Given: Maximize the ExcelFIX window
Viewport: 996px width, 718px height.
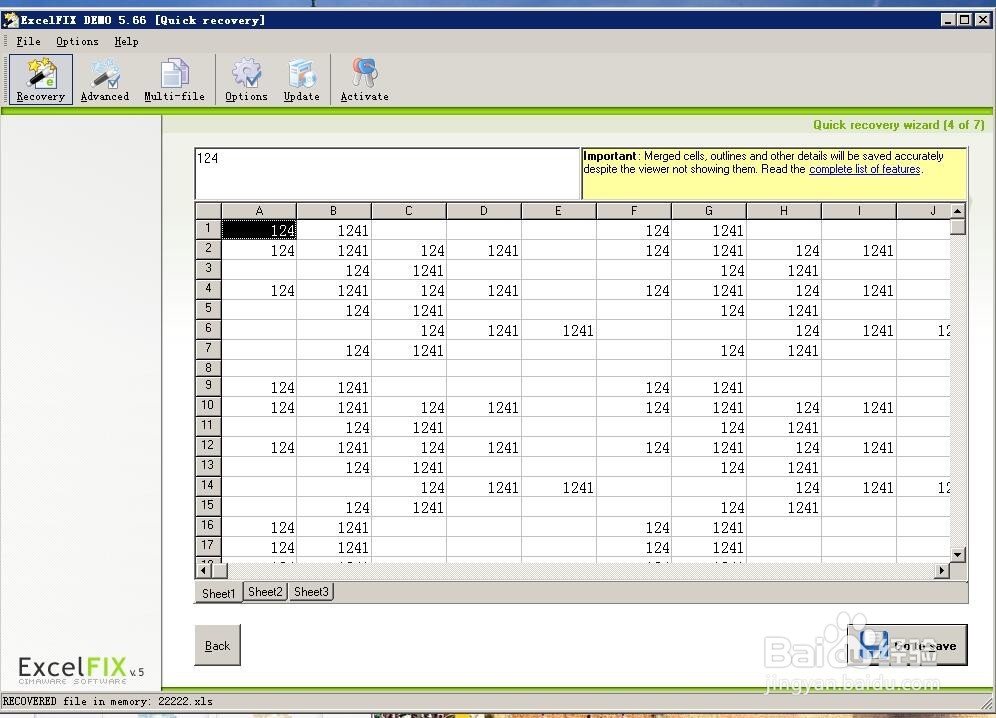Looking at the screenshot, I should (x=964, y=20).
